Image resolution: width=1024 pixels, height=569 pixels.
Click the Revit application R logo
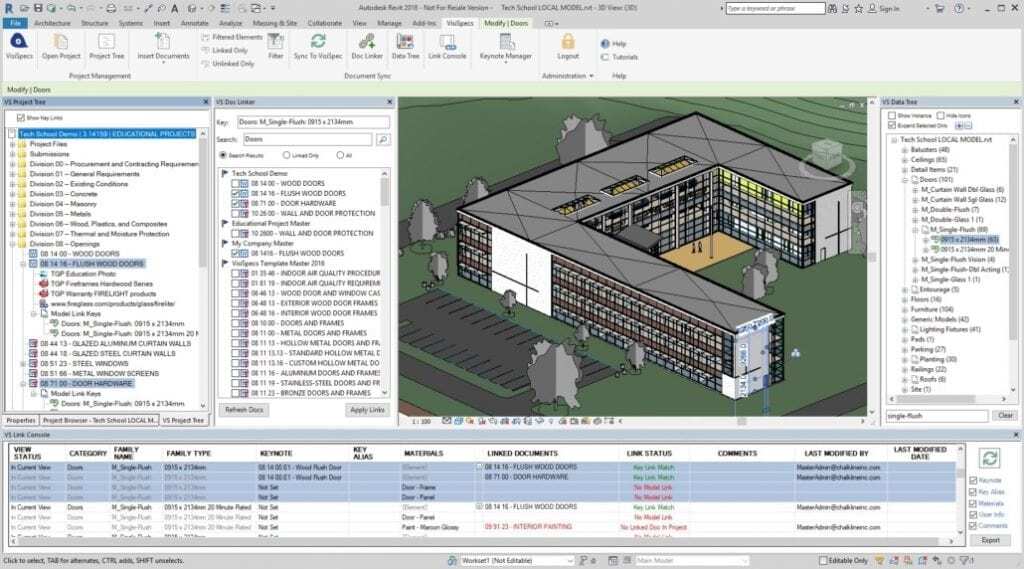[8, 8]
